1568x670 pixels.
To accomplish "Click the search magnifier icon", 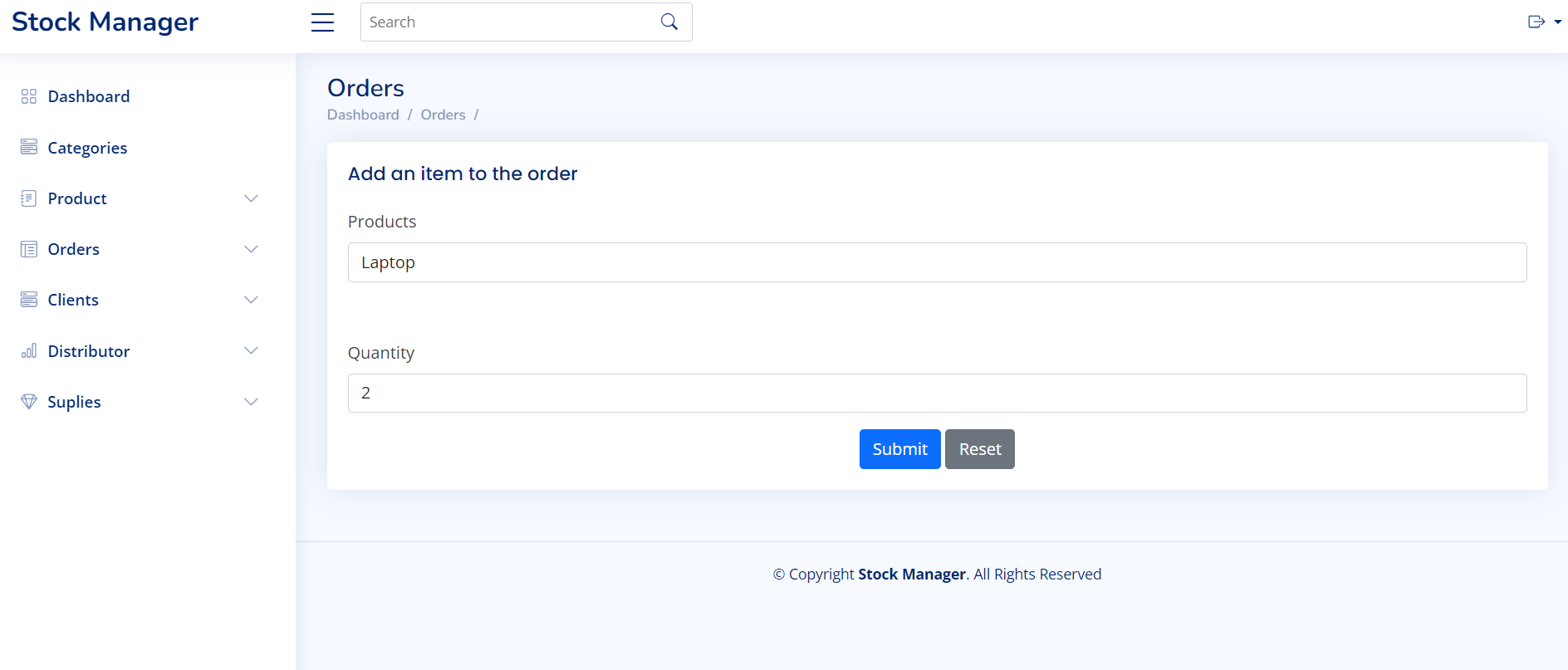I will tap(669, 22).
